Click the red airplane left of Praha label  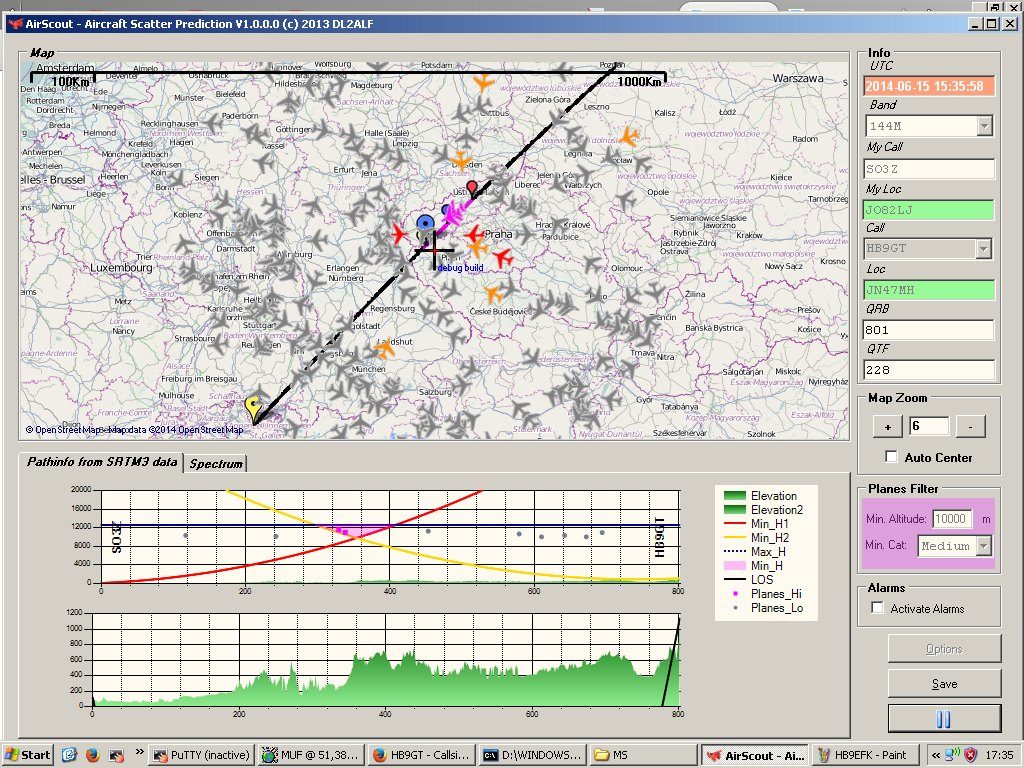click(475, 234)
